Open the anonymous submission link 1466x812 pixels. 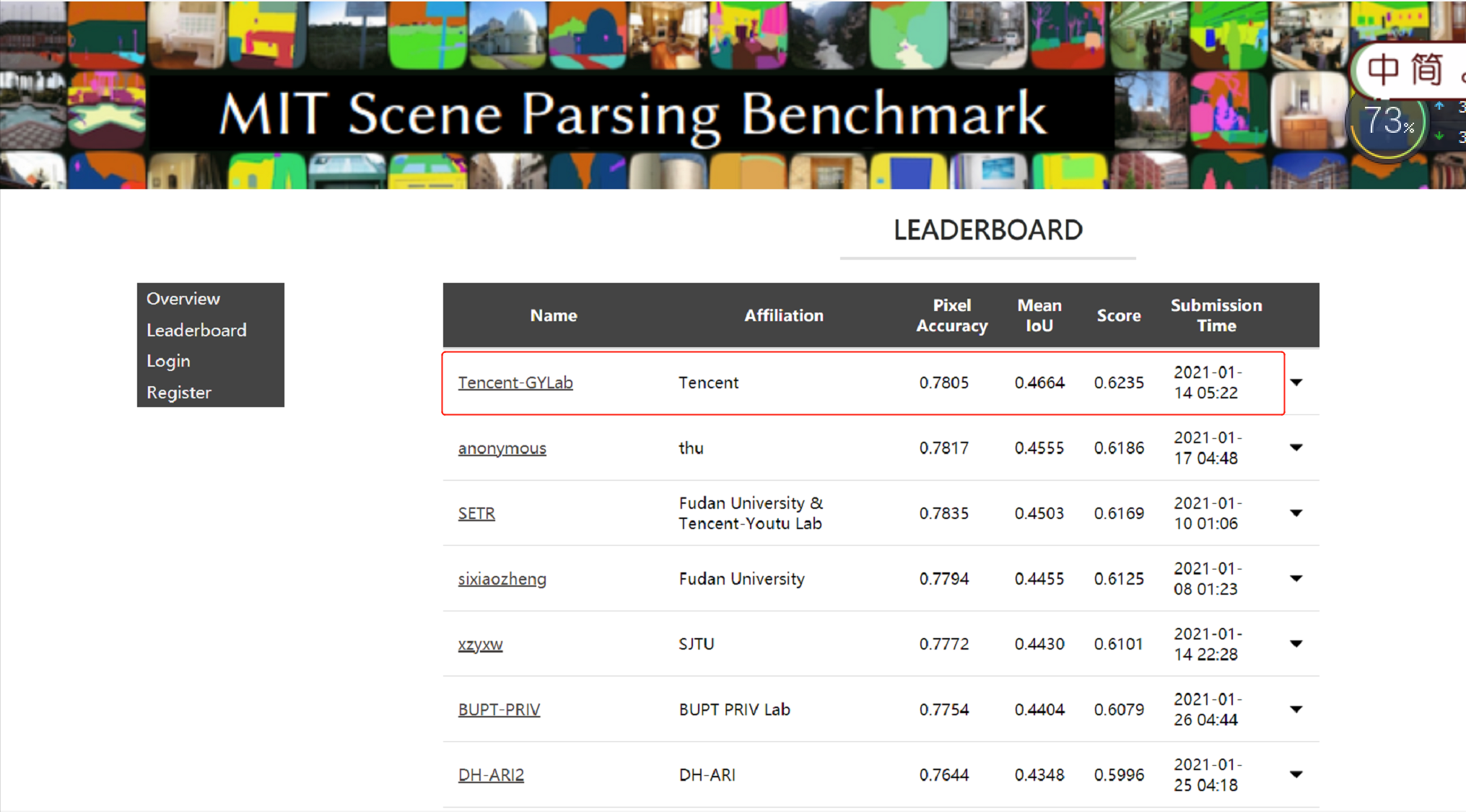tap(502, 448)
